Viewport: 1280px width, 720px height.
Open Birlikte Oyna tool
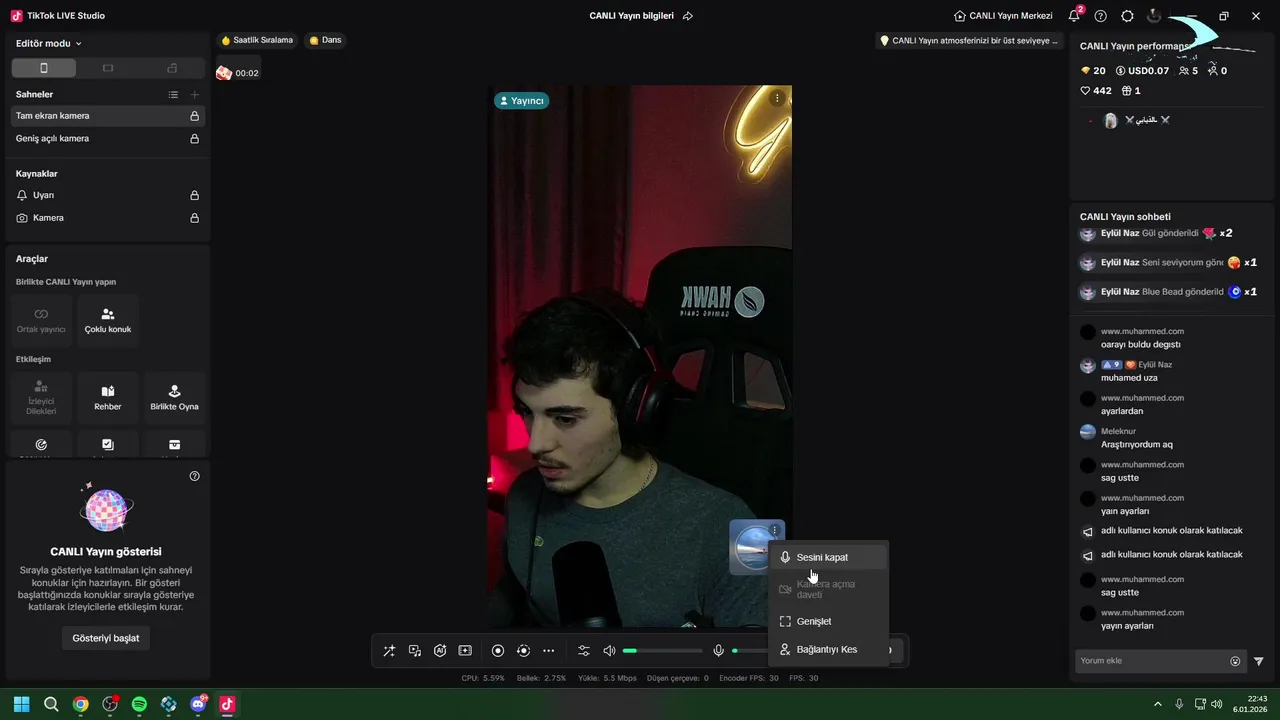(174, 397)
